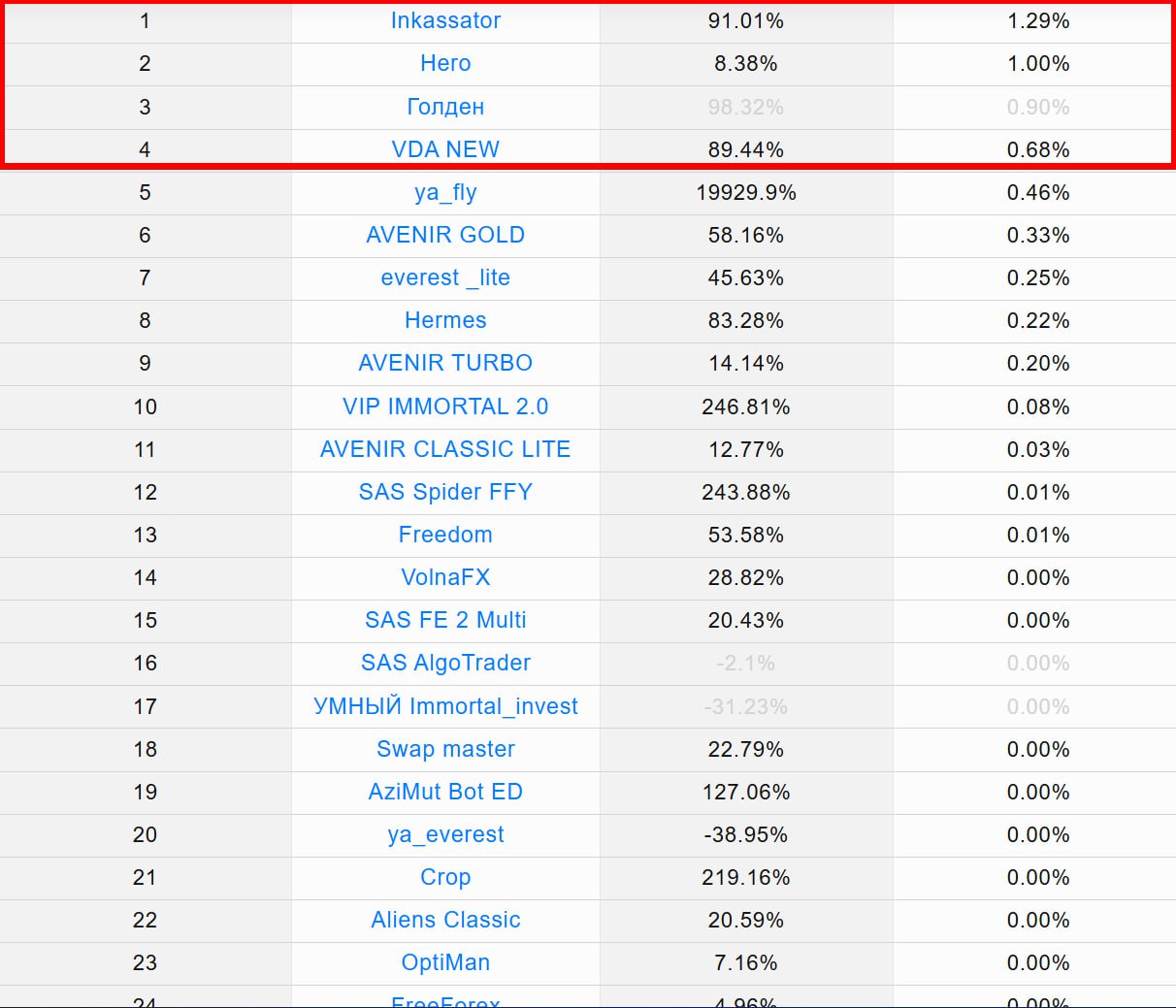Open the AVENIR TURBO link

pos(445,363)
